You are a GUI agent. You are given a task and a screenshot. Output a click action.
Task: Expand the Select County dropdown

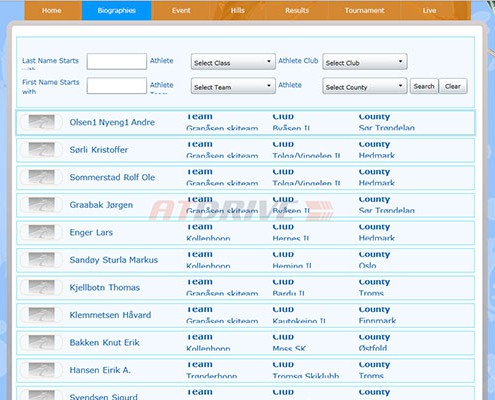click(x=365, y=86)
